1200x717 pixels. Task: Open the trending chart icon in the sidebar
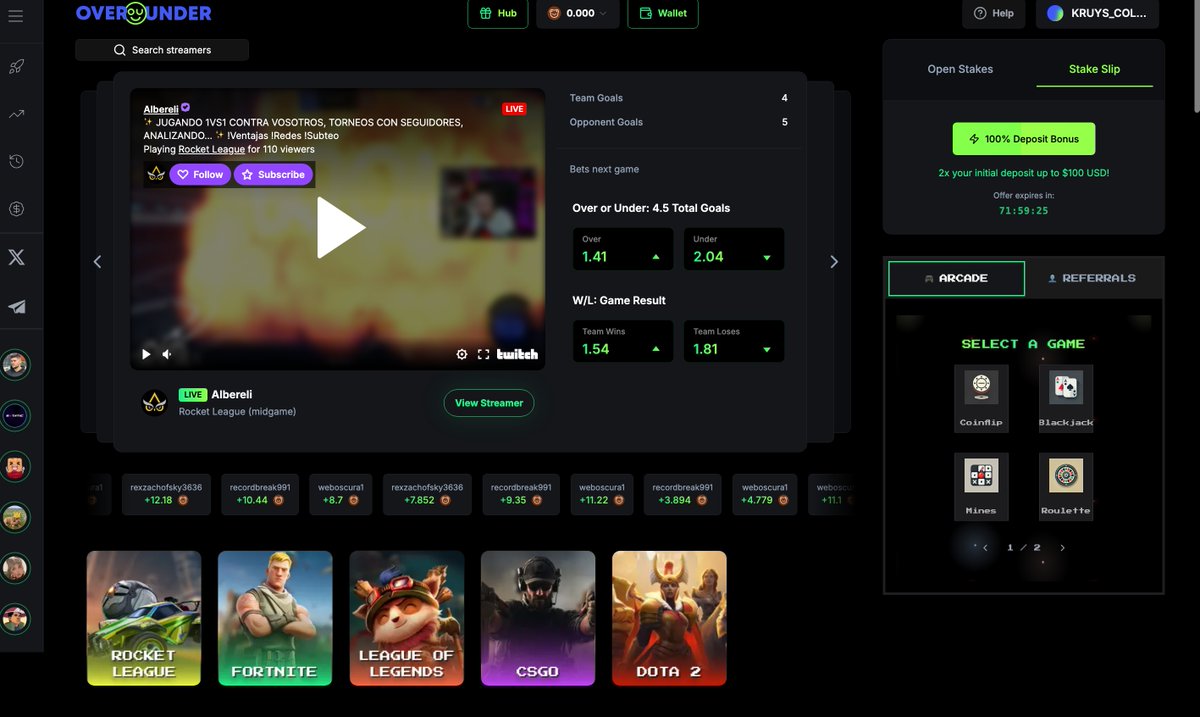16,114
